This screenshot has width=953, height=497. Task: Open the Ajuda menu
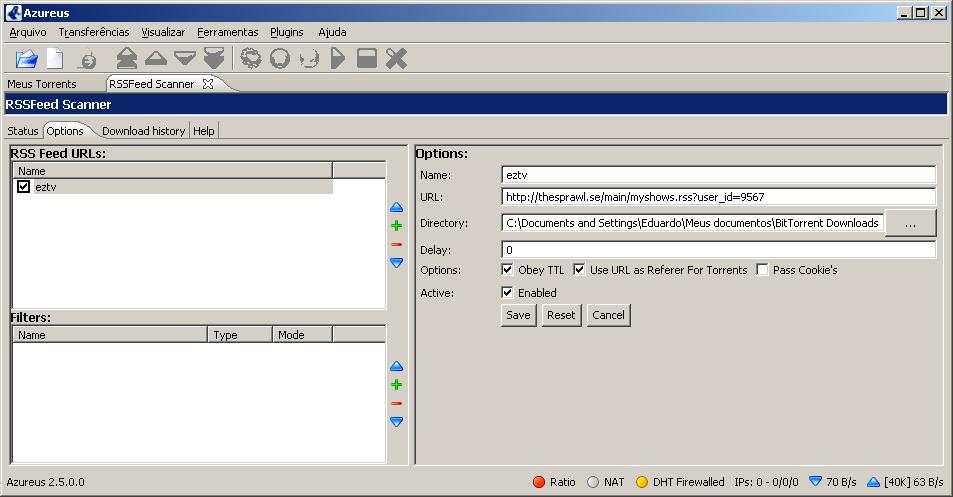click(332, 32)
